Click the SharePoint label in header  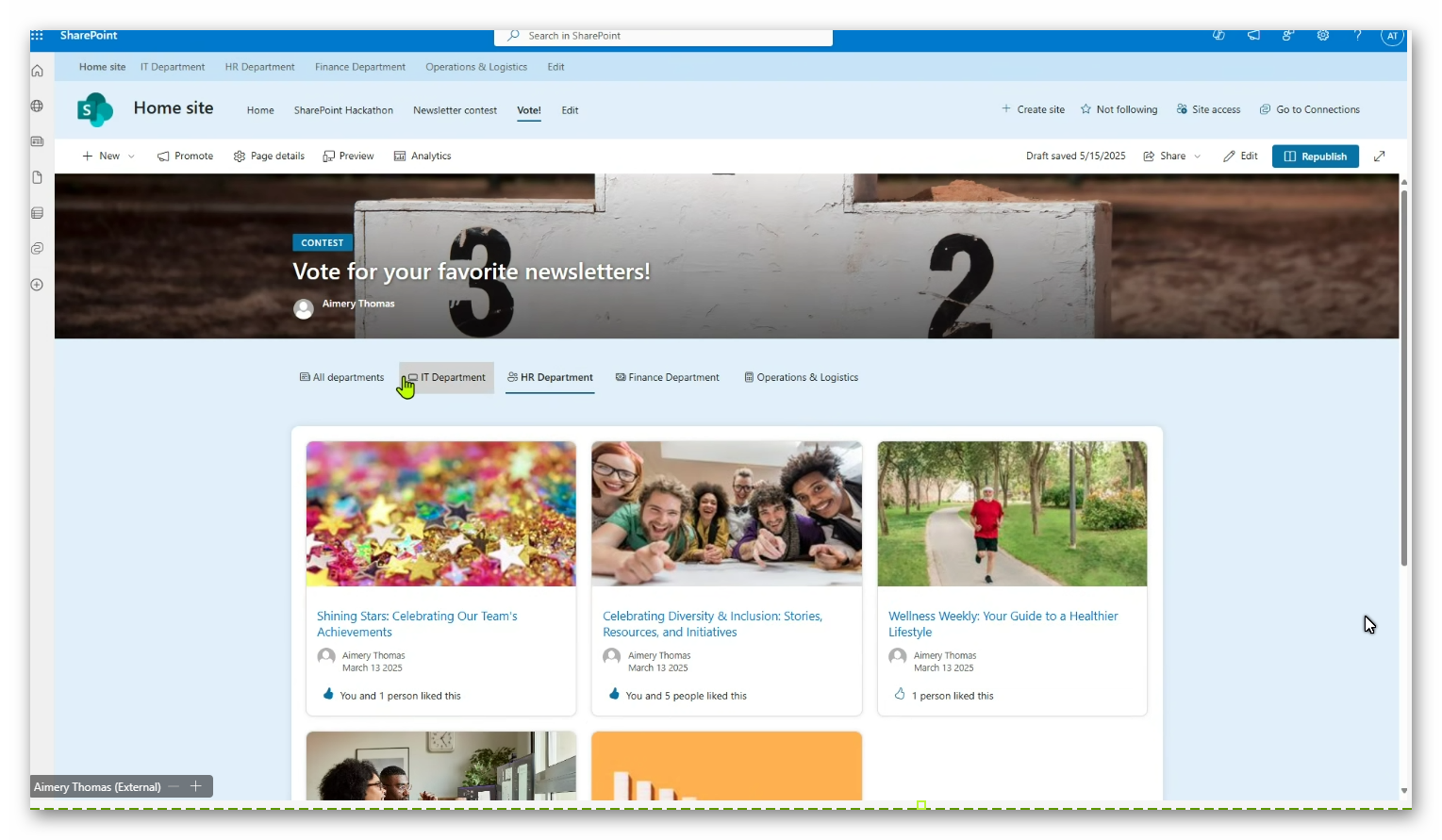click(89, 36)
